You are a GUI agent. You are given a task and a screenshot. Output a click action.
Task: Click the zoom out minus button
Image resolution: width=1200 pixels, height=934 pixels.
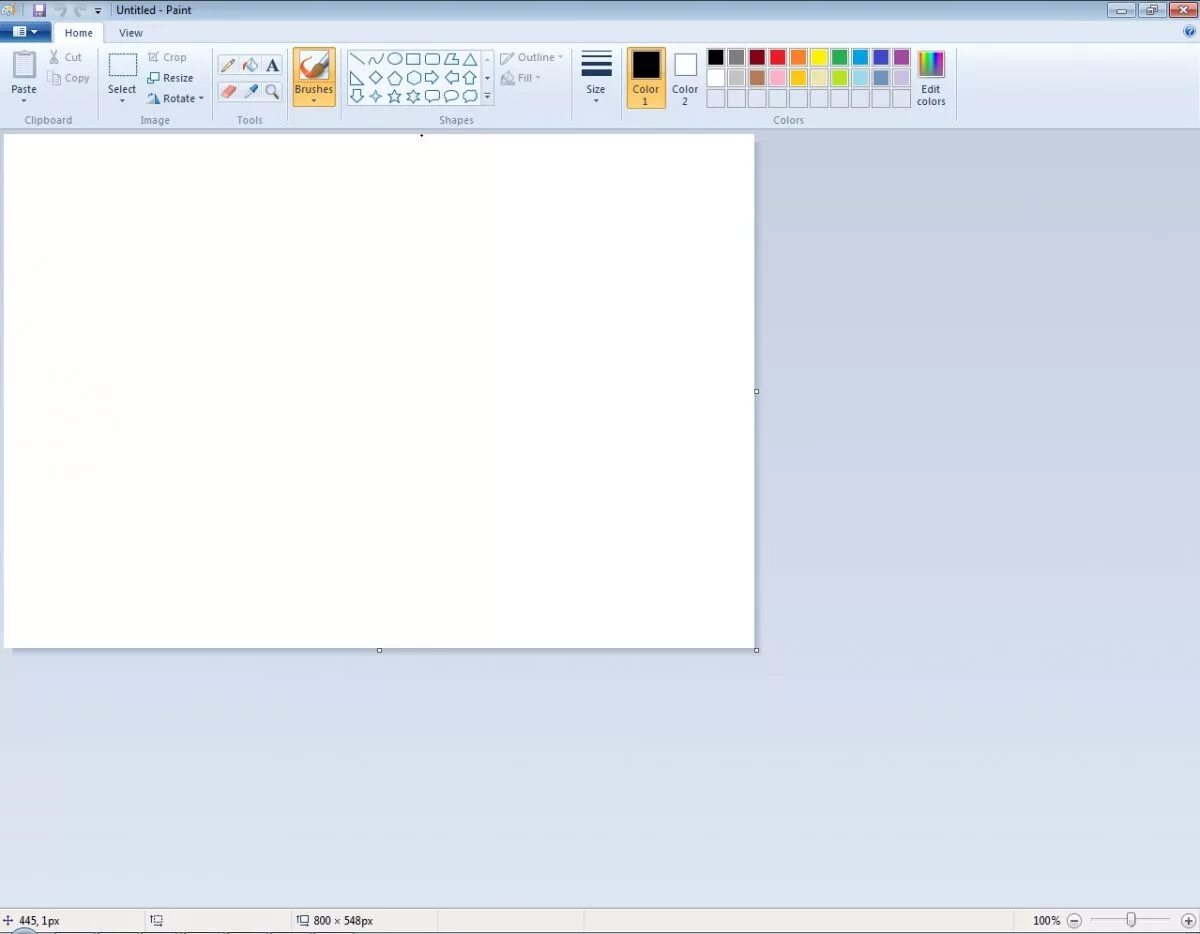[x=1074, y=920]
